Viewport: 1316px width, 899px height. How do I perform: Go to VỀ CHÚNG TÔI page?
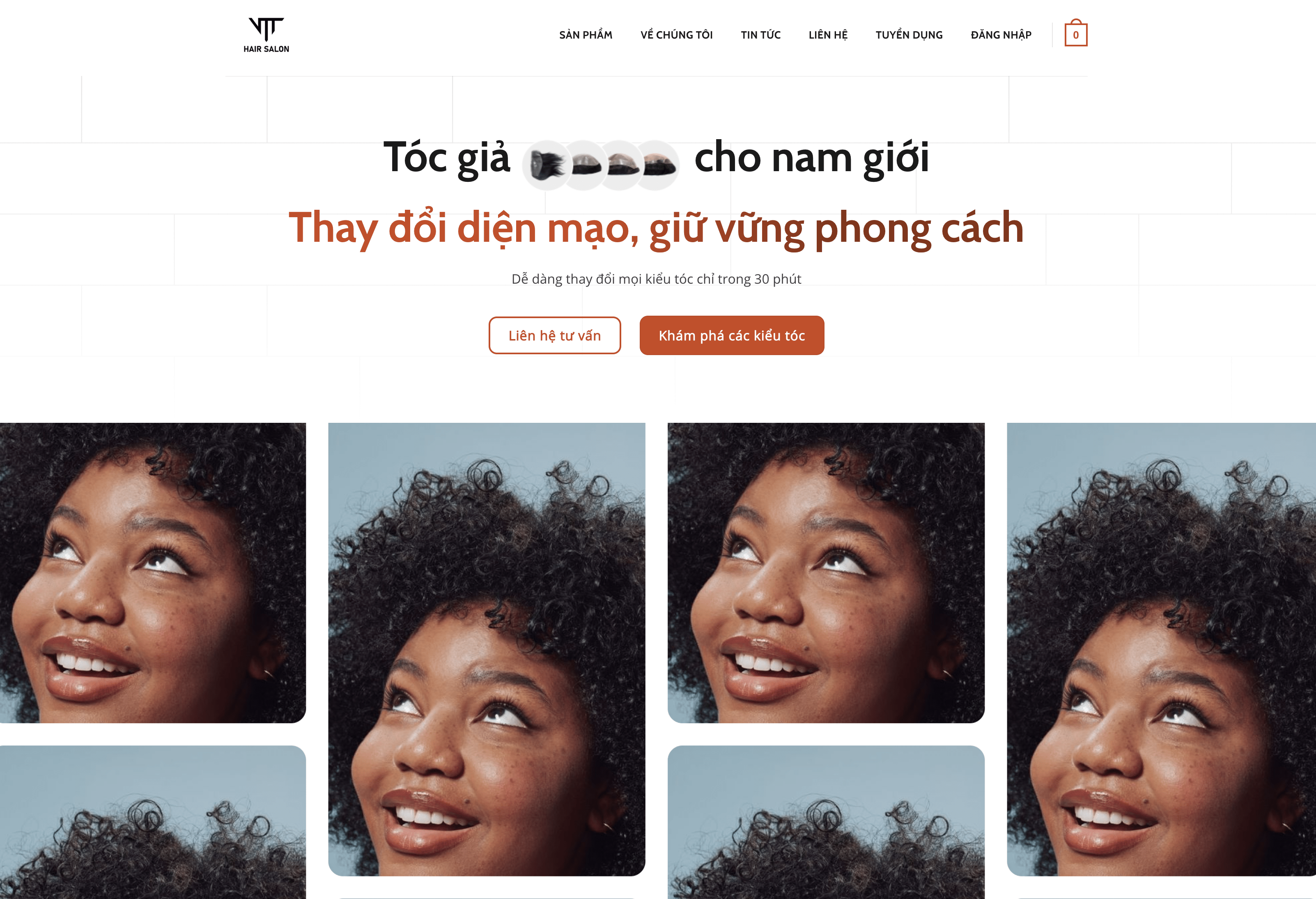tap(676, 34)
